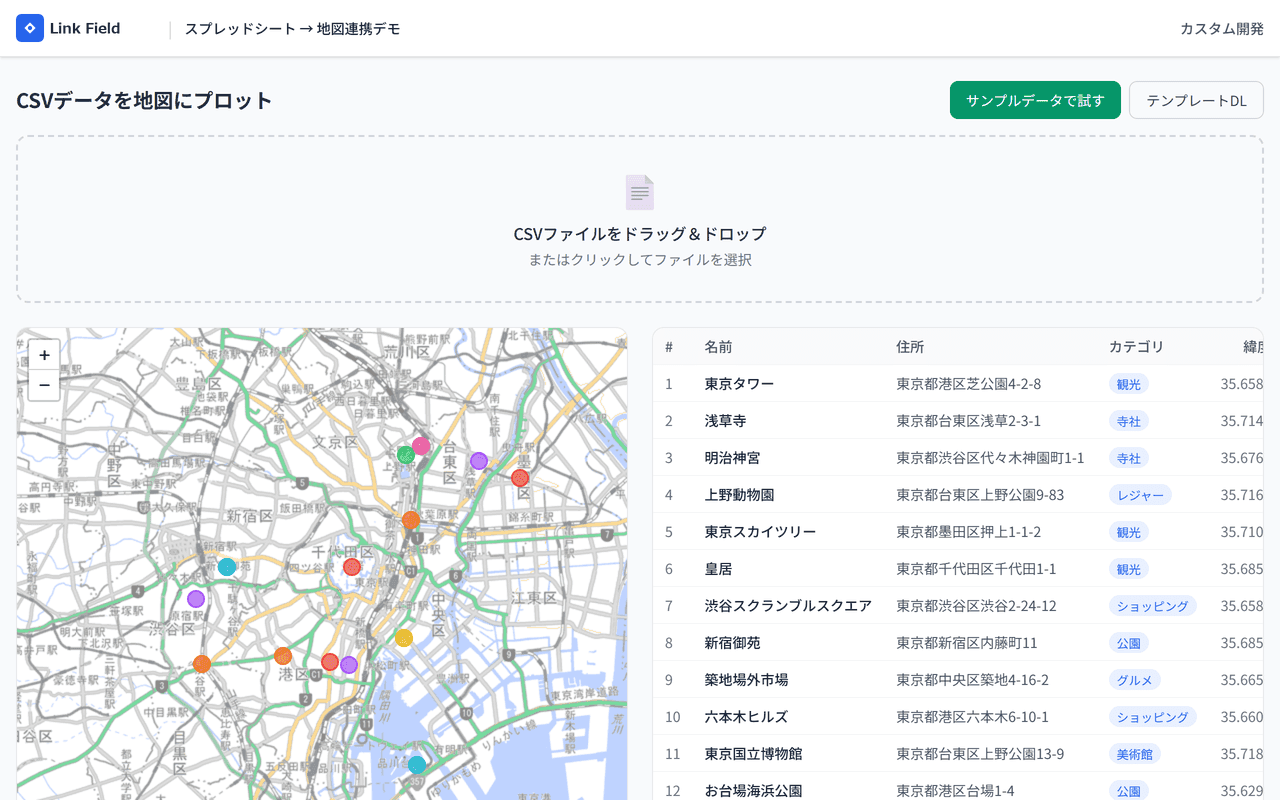Click the 公園 badge in 新宿御苑 row
The height and width of the screenshot is (800, 1280).
1129,643
